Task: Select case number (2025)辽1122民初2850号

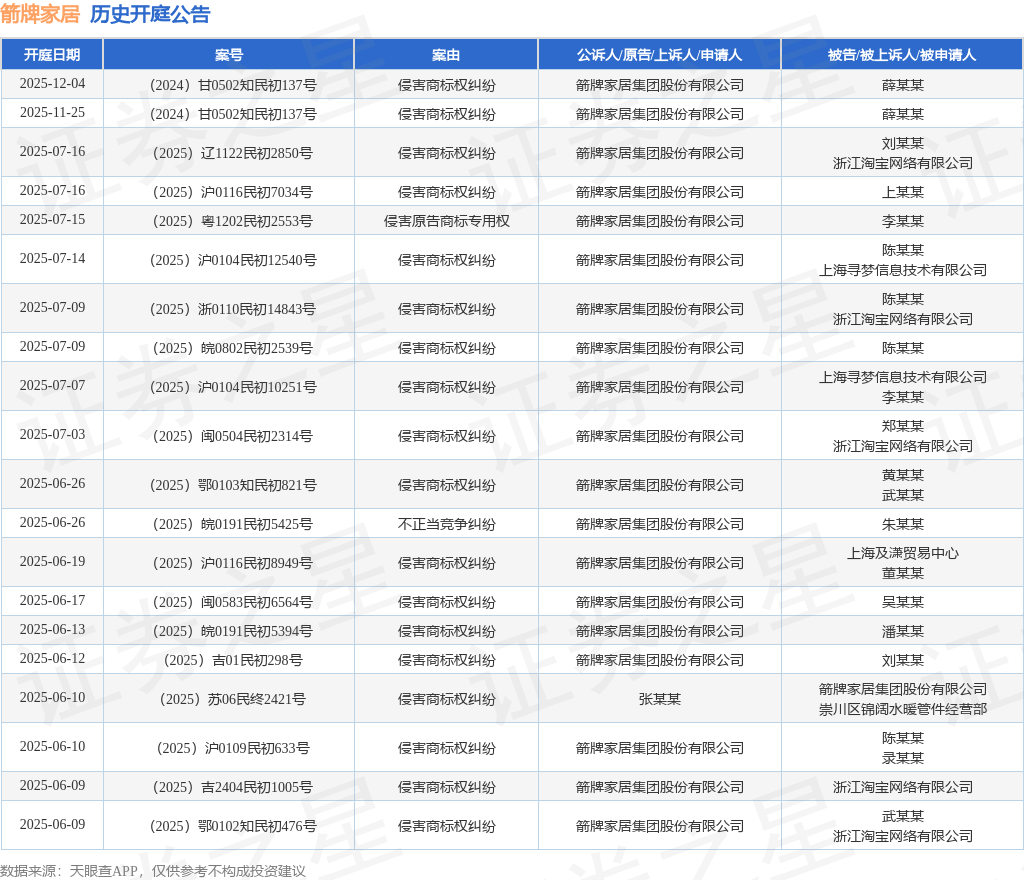Action: 232,153
